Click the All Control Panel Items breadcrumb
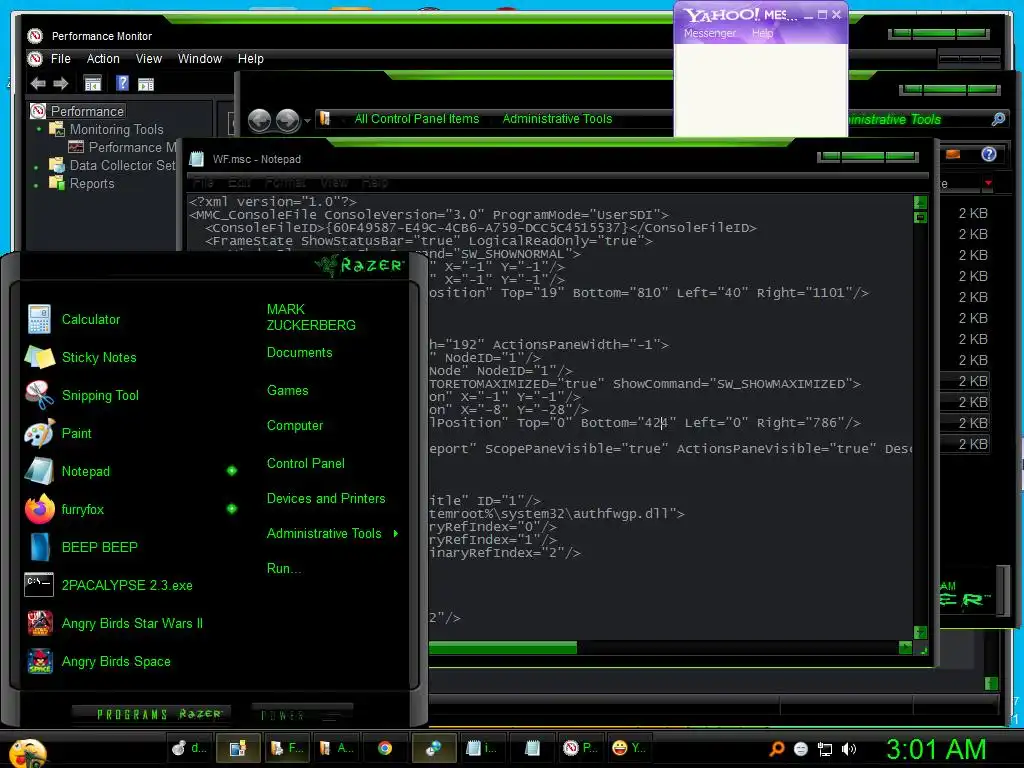Image resolution: width=1024 pixels, height=768 pixels. click(417, 119)
